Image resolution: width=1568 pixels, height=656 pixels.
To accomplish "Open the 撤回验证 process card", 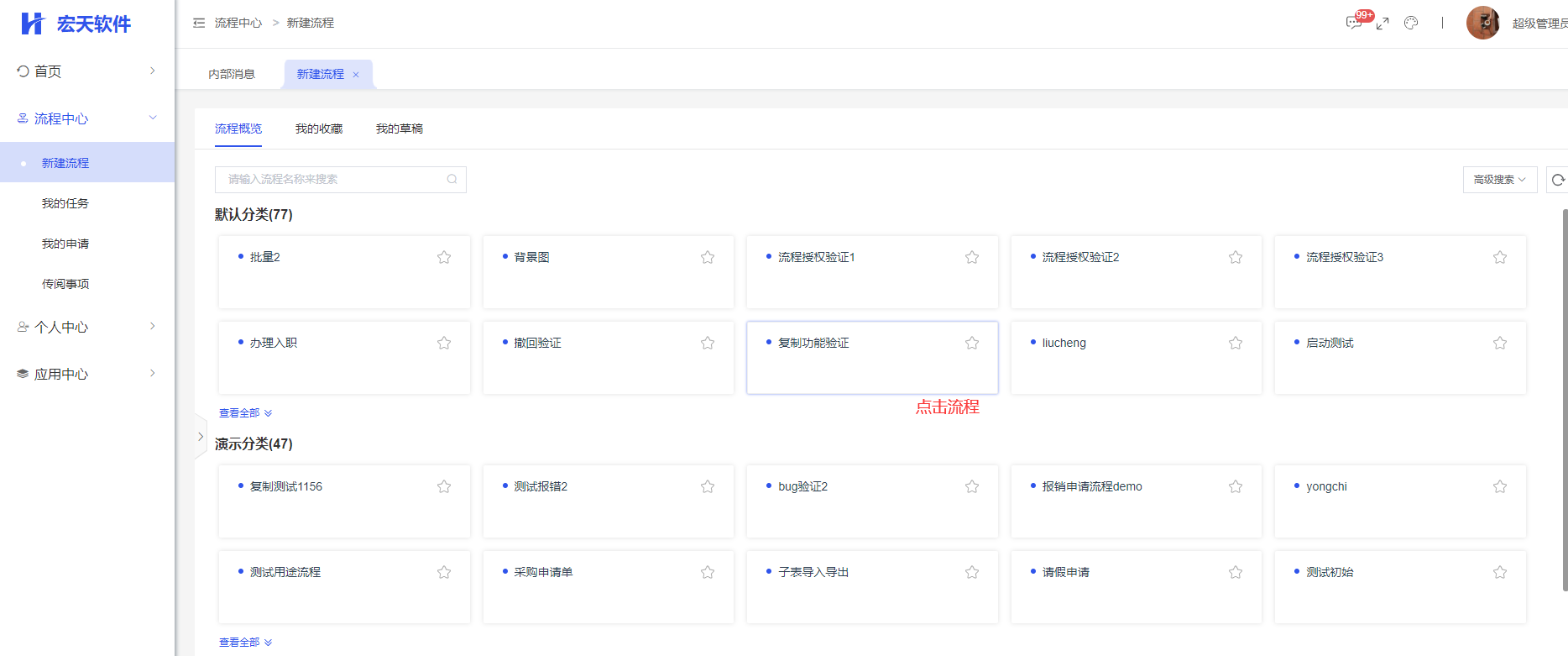I will point(609,358).
